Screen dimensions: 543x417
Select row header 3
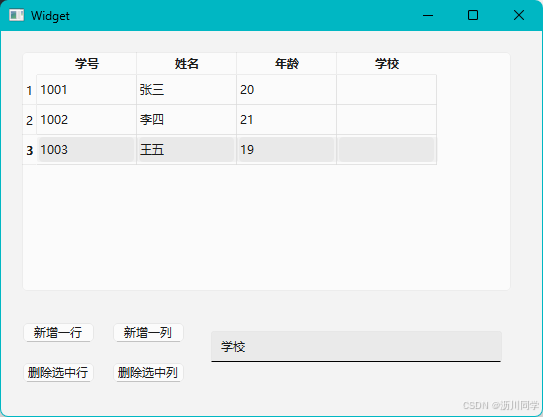[x=29, y=150]
